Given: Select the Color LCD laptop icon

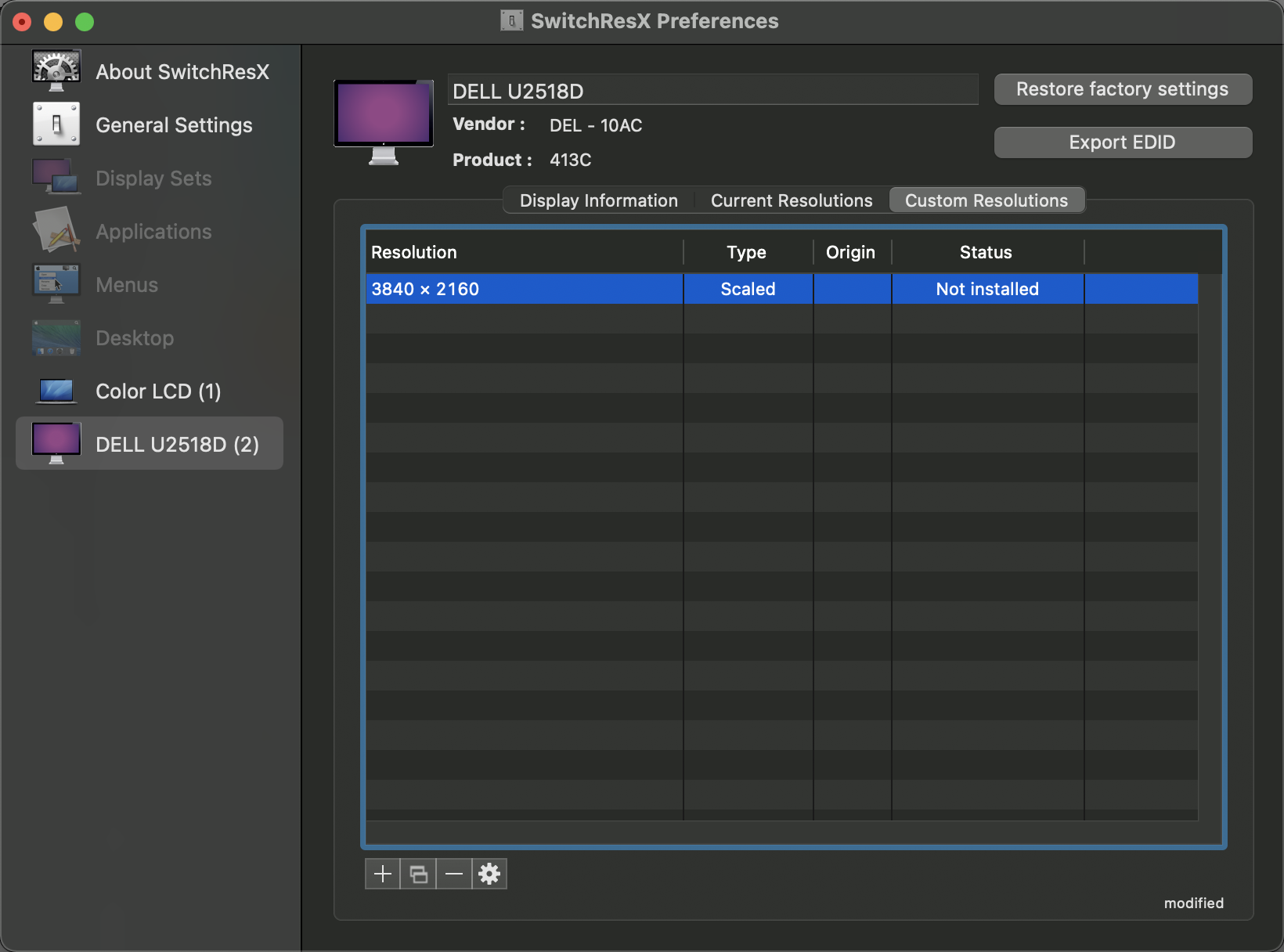Looking at the screenshot, I should coord(56,391).
